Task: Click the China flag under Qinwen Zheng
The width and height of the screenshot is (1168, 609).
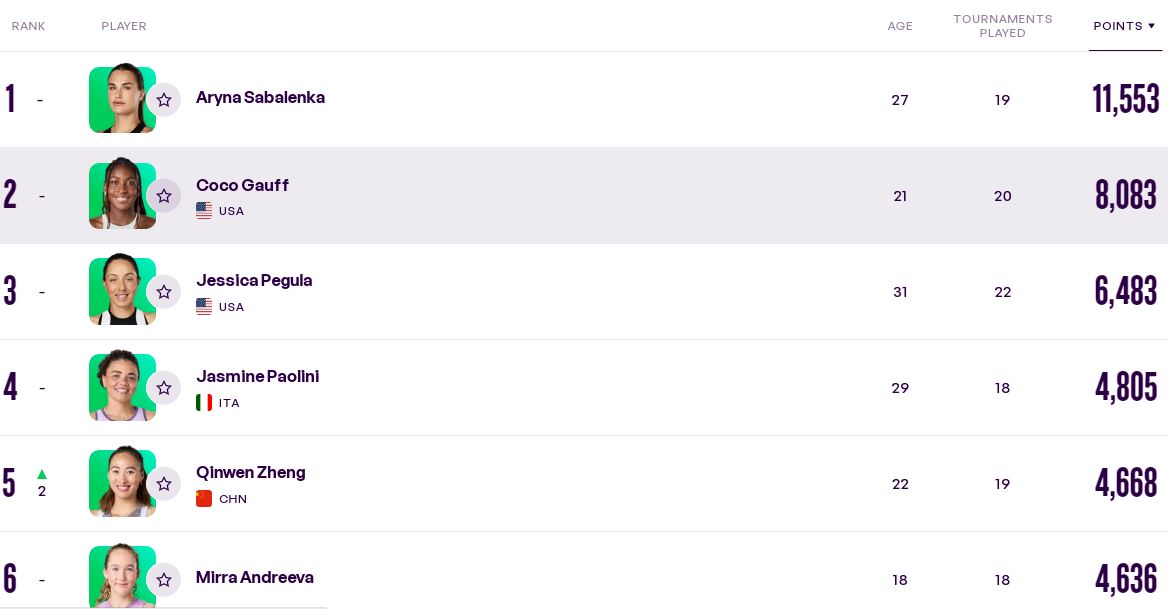Action: click(x=204, y=499)
